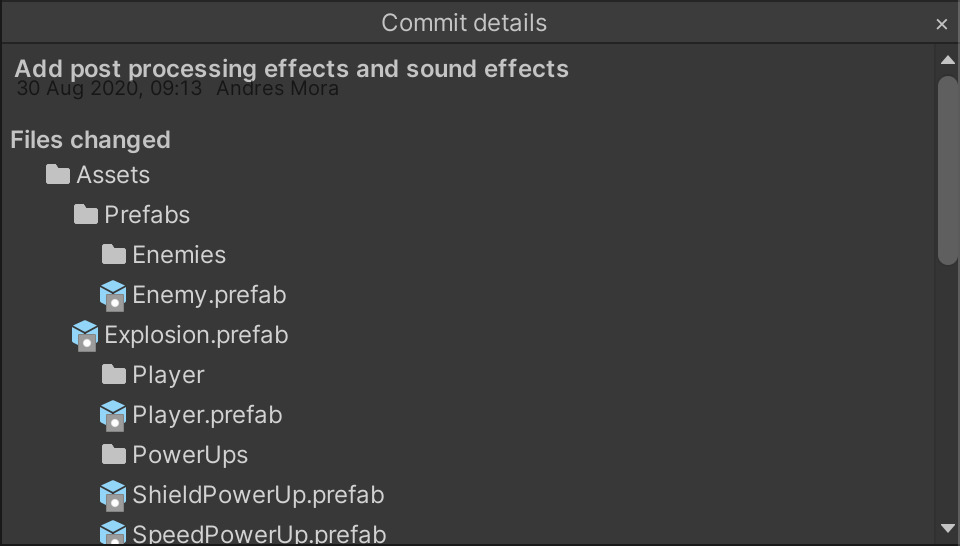Screen dimensions: 960x546
Task: Select the Assets folder label
Action: (x=113, y=175)
